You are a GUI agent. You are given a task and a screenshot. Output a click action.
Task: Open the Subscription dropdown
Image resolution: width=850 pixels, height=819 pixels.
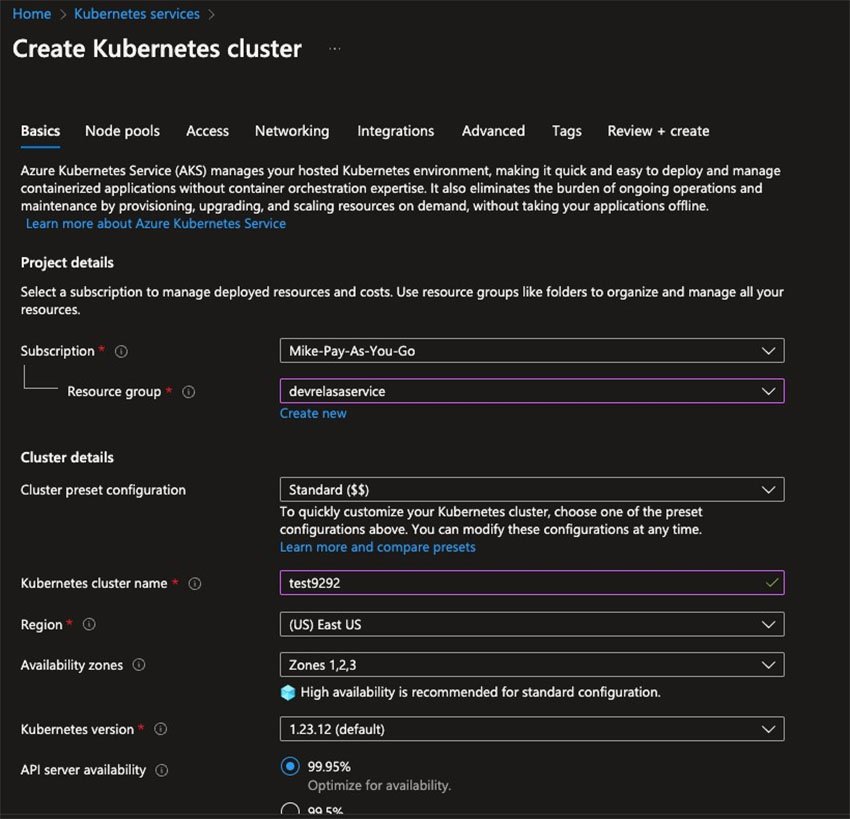tap(531, 351)
